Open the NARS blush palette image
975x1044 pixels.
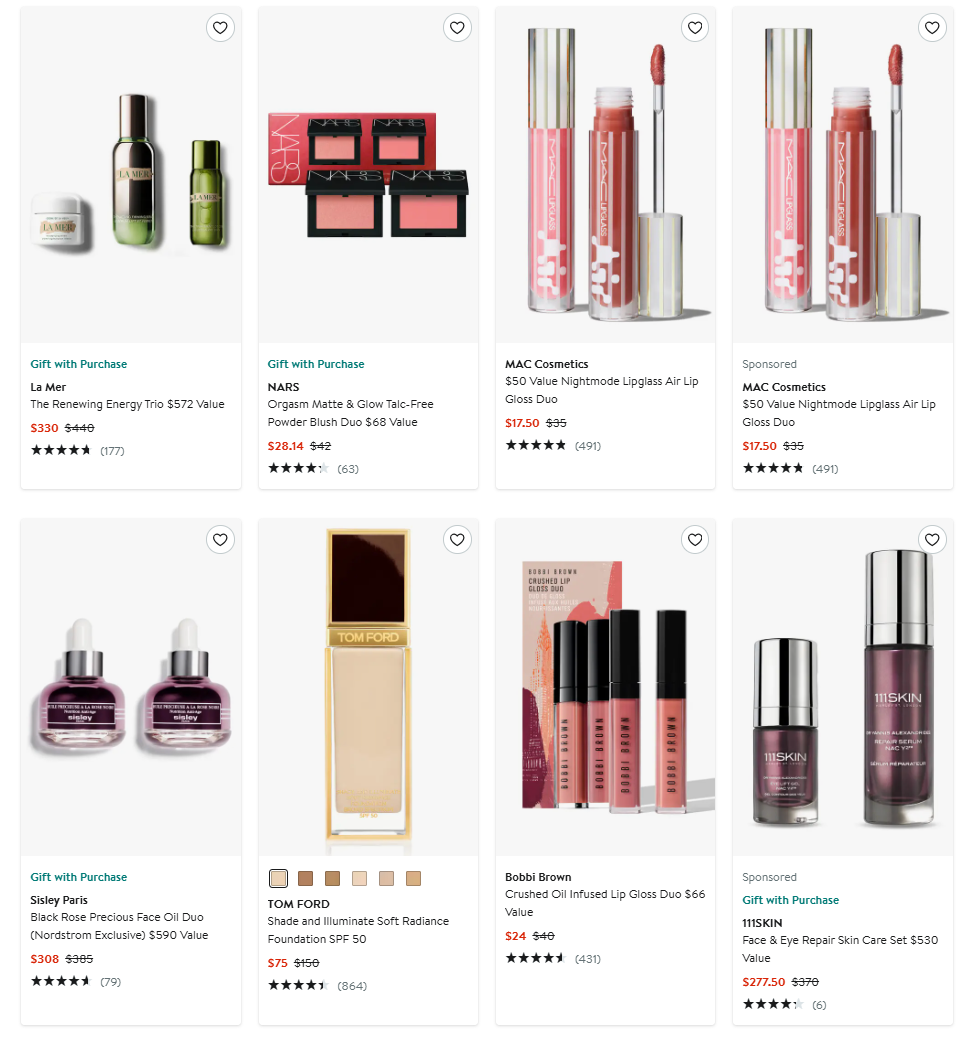point(368,175)
